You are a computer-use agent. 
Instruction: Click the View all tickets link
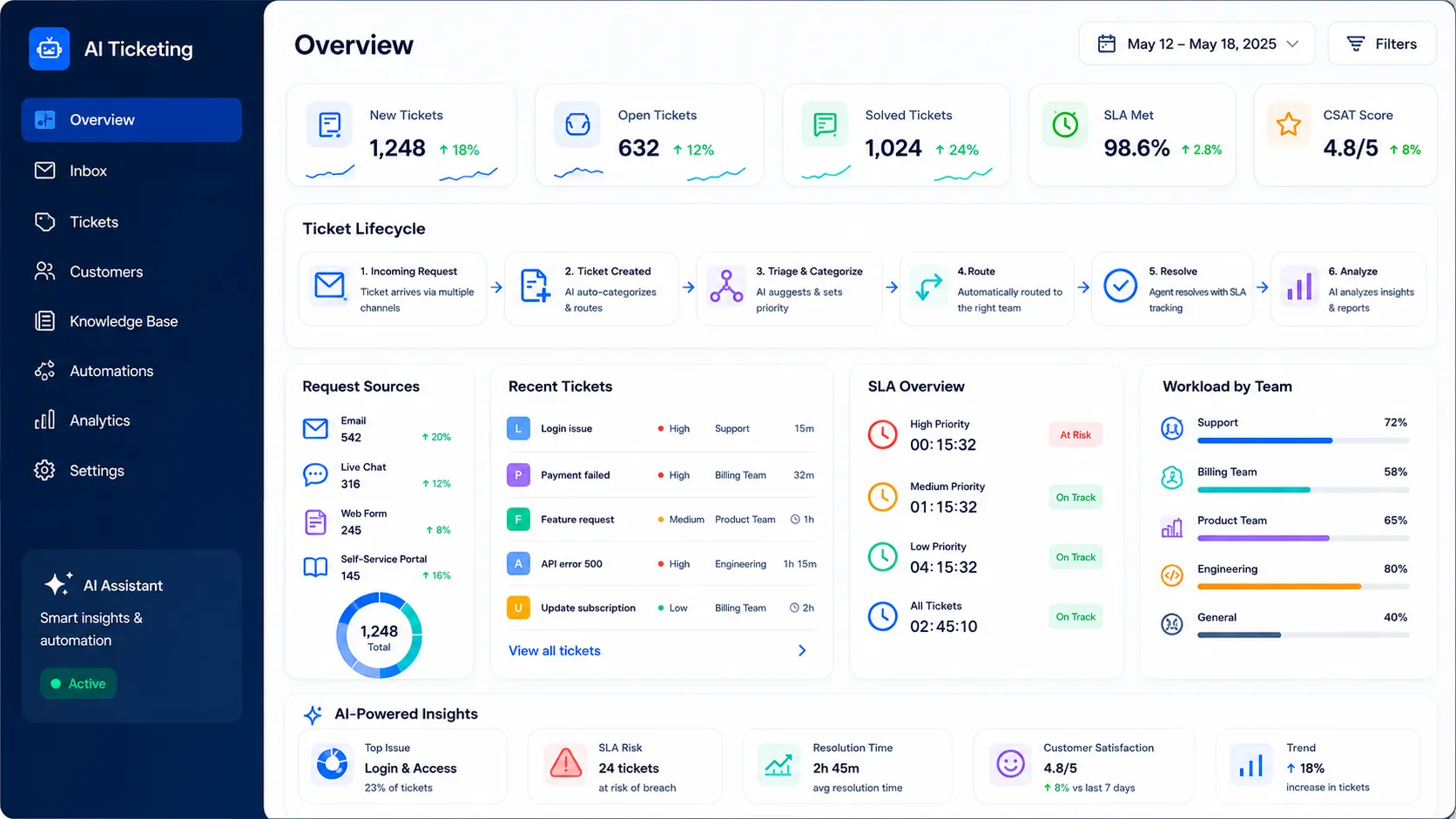(x=555, y=651)
